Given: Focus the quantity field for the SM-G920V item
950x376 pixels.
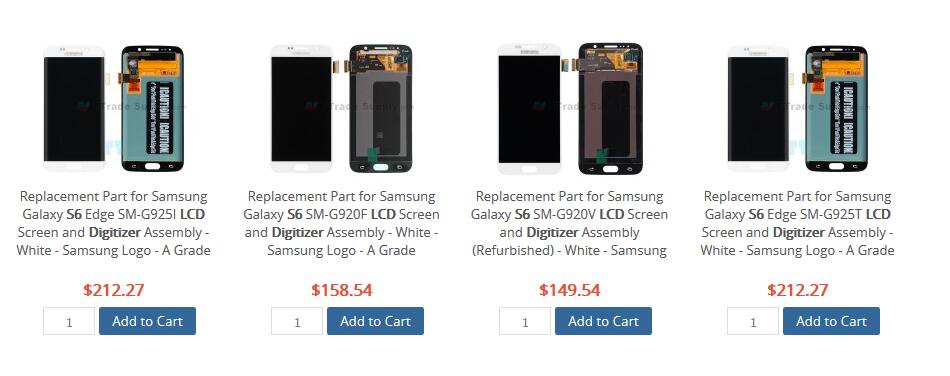Looking at the screenshot, I should click(525, 321).
